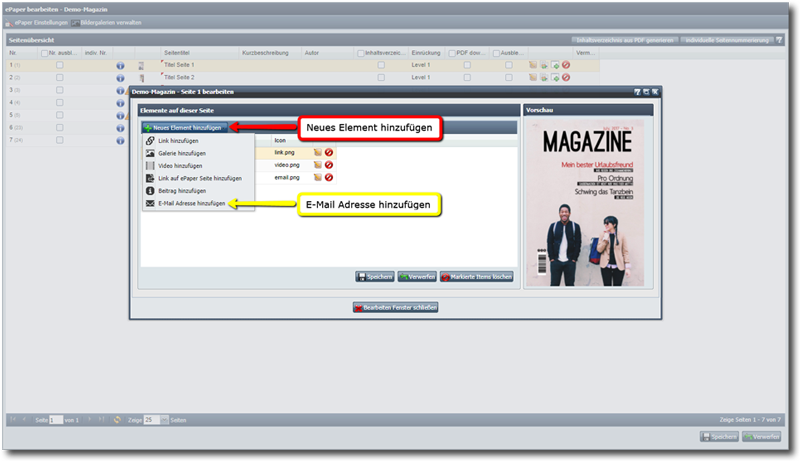The height and width of the screenshot is (461, 800).
Task: Click Verwerfen at the window bottom
Action: point(762,437)
